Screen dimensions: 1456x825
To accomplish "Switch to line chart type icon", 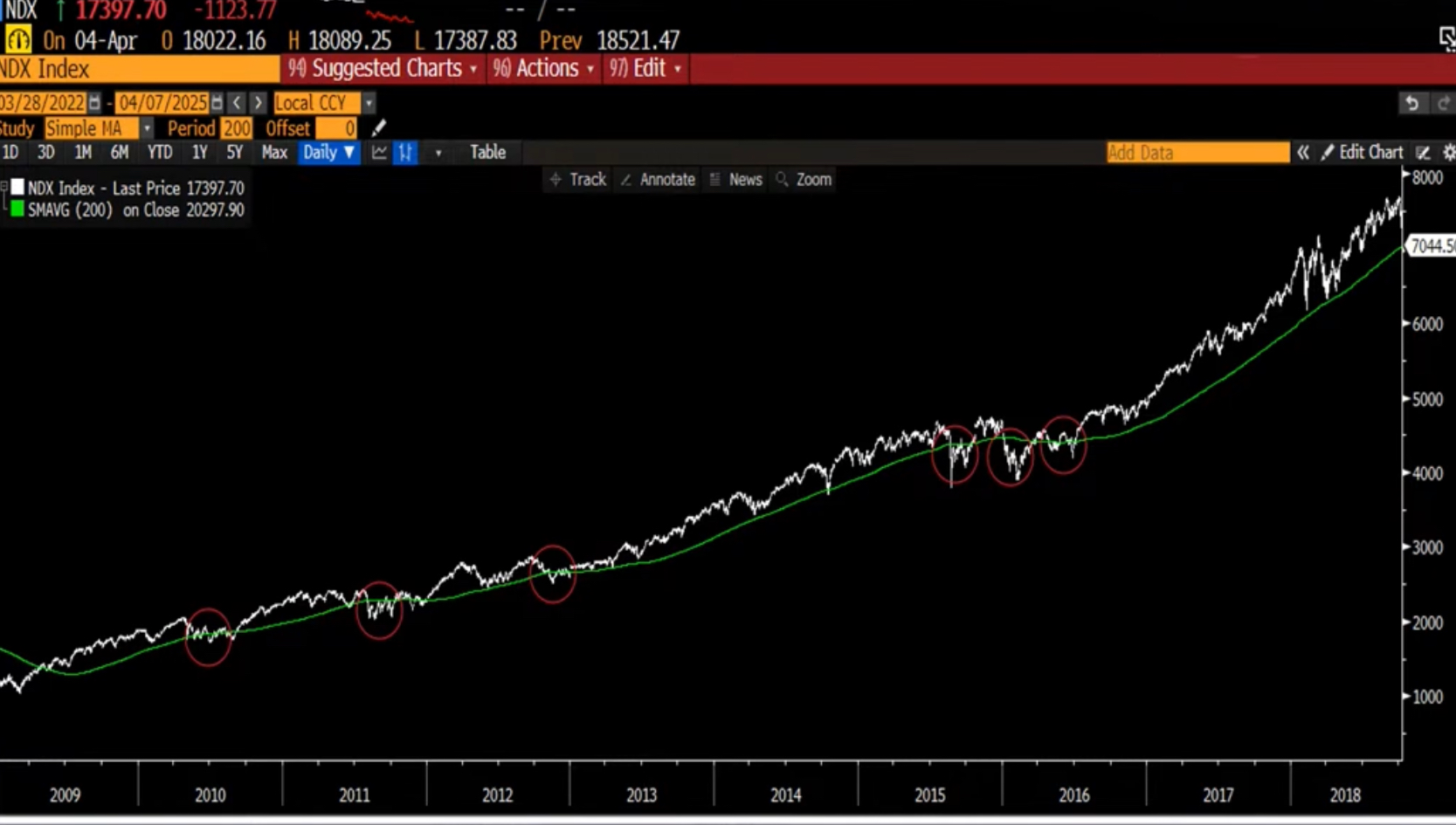I will [x=379, y=153].
